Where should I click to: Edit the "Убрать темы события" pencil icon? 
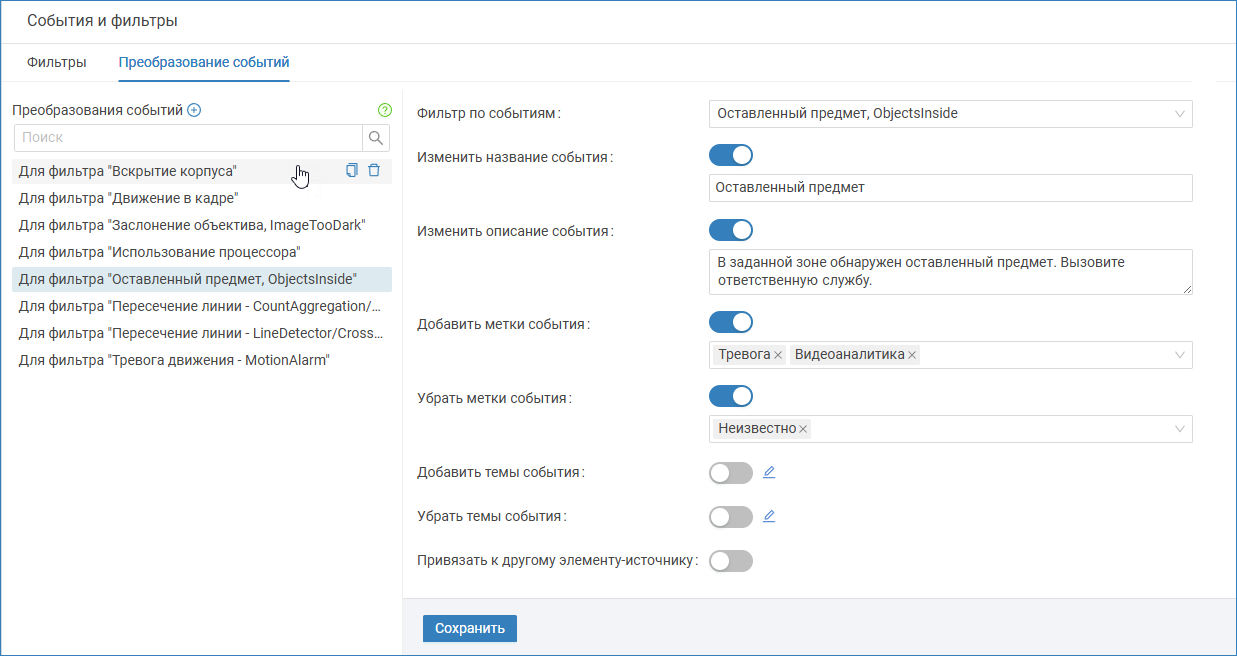point(769,517)
